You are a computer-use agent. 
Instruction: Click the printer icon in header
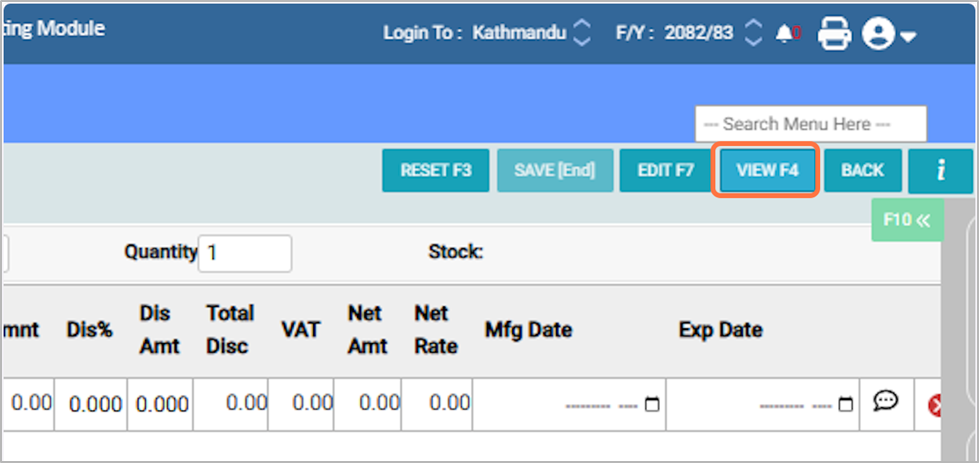tap(834, 34)
